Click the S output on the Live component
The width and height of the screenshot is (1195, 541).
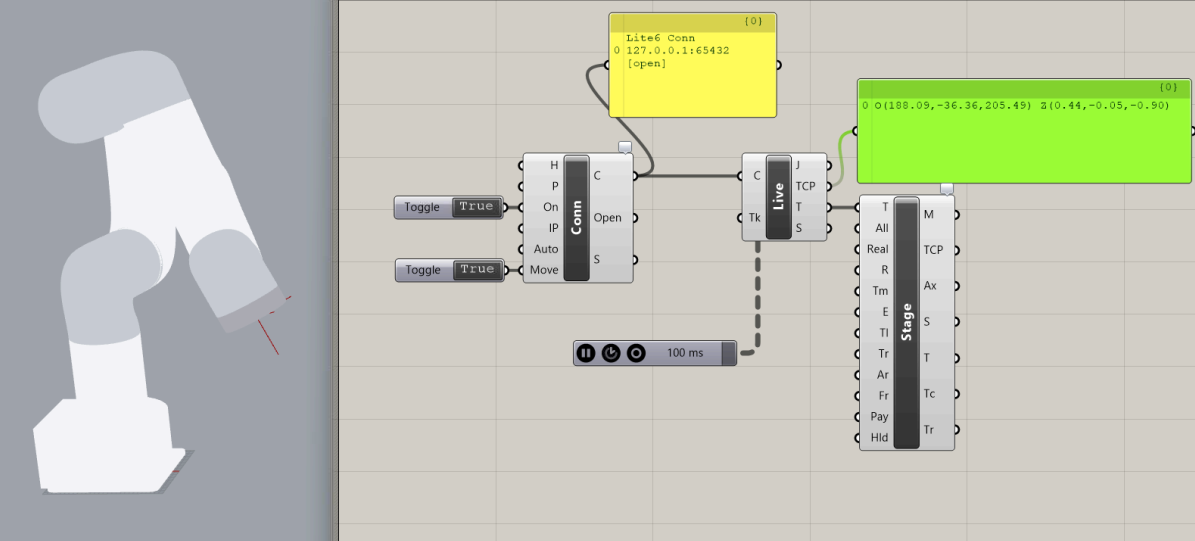tap(799, 228)
